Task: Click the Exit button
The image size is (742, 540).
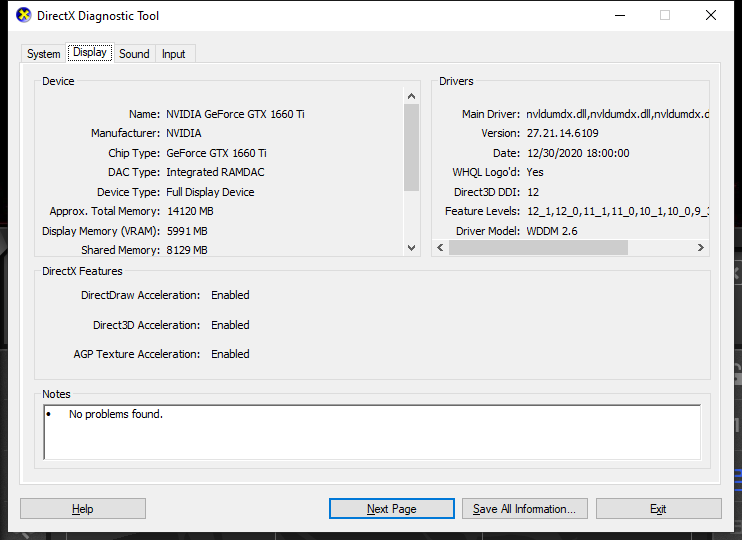Action: pyautogui.click(x=659, y=509)
